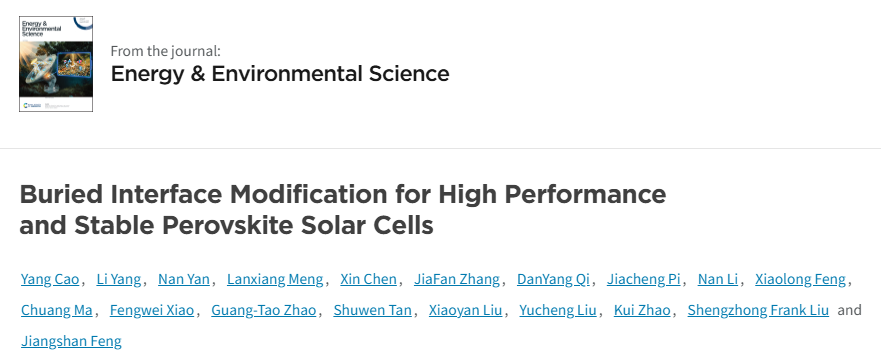
Task: Follow the DanYang Qi author link
Action: click(553, 279)
